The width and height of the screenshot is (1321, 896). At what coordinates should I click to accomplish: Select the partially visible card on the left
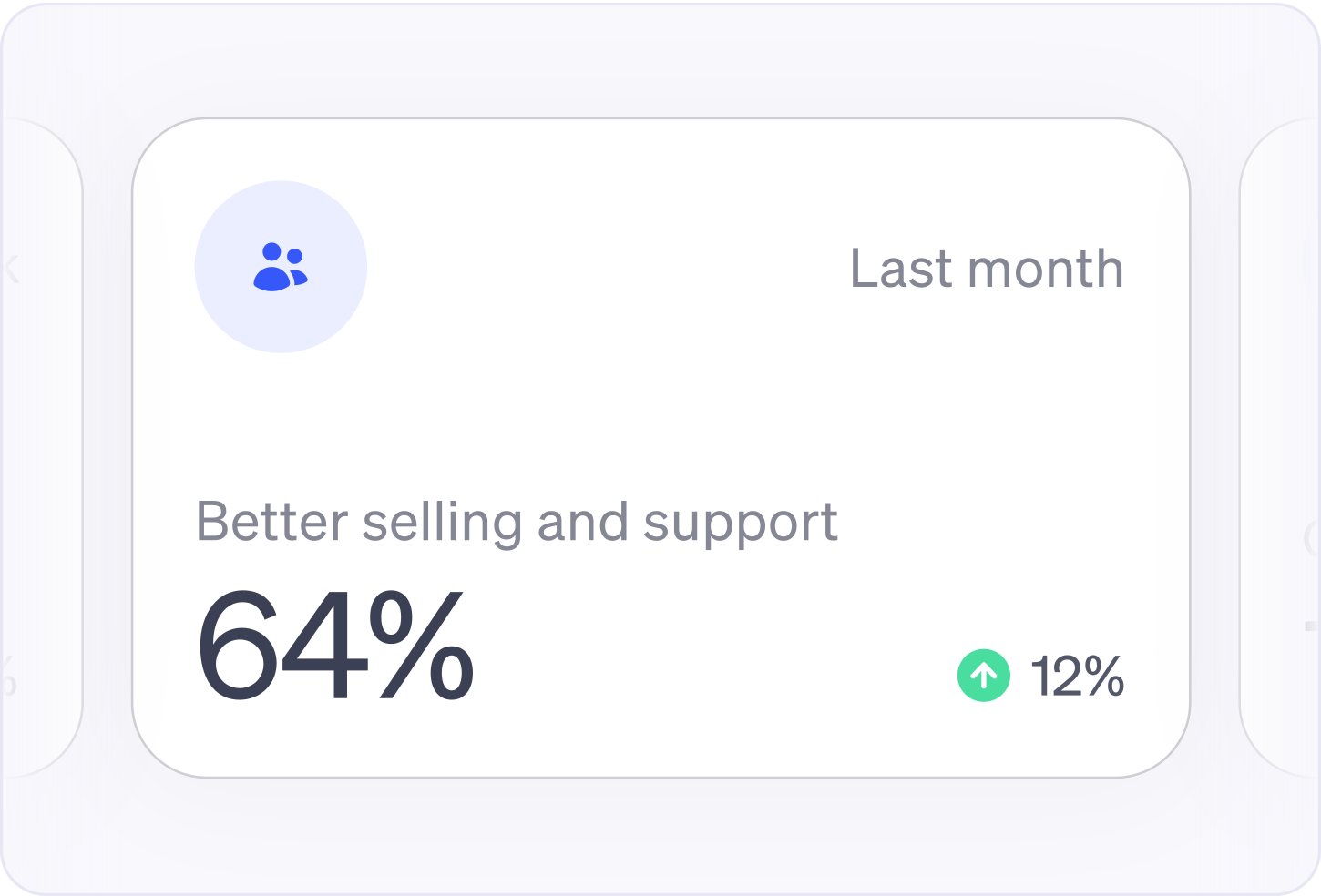(36, 446)
